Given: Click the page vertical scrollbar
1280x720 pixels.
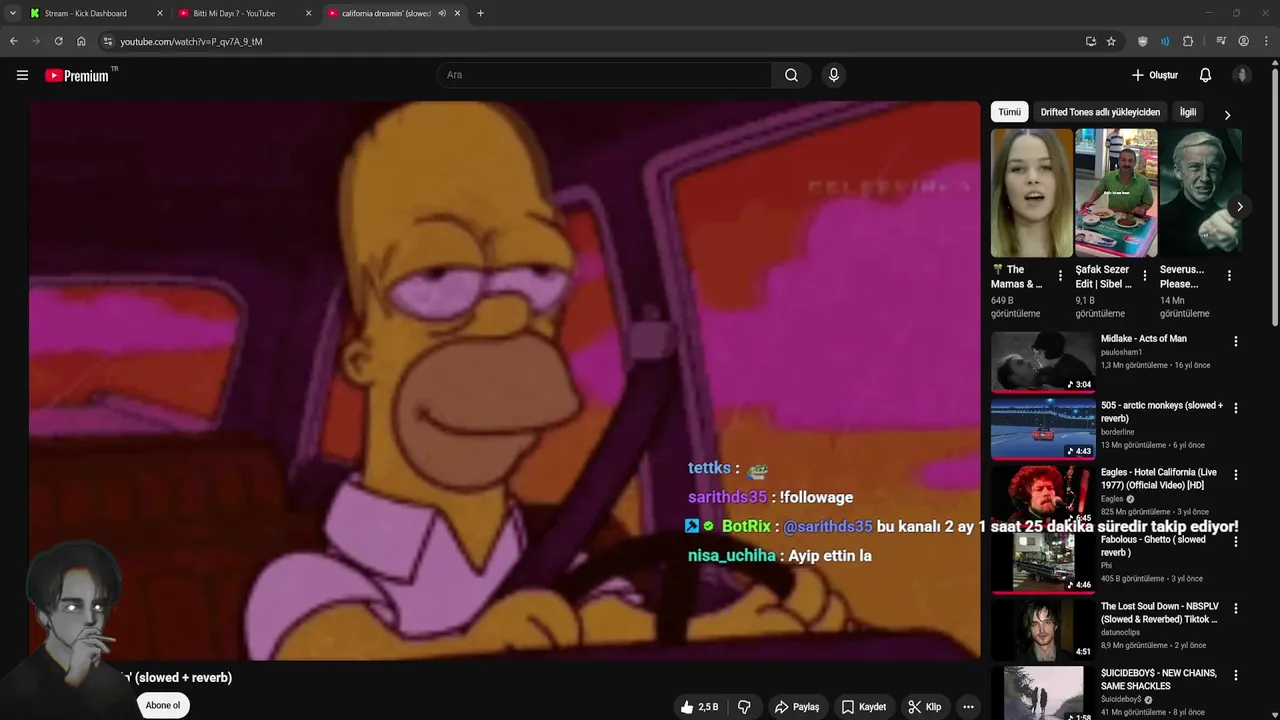Looking at the screenshot, I should click(x=1274, y=195).
